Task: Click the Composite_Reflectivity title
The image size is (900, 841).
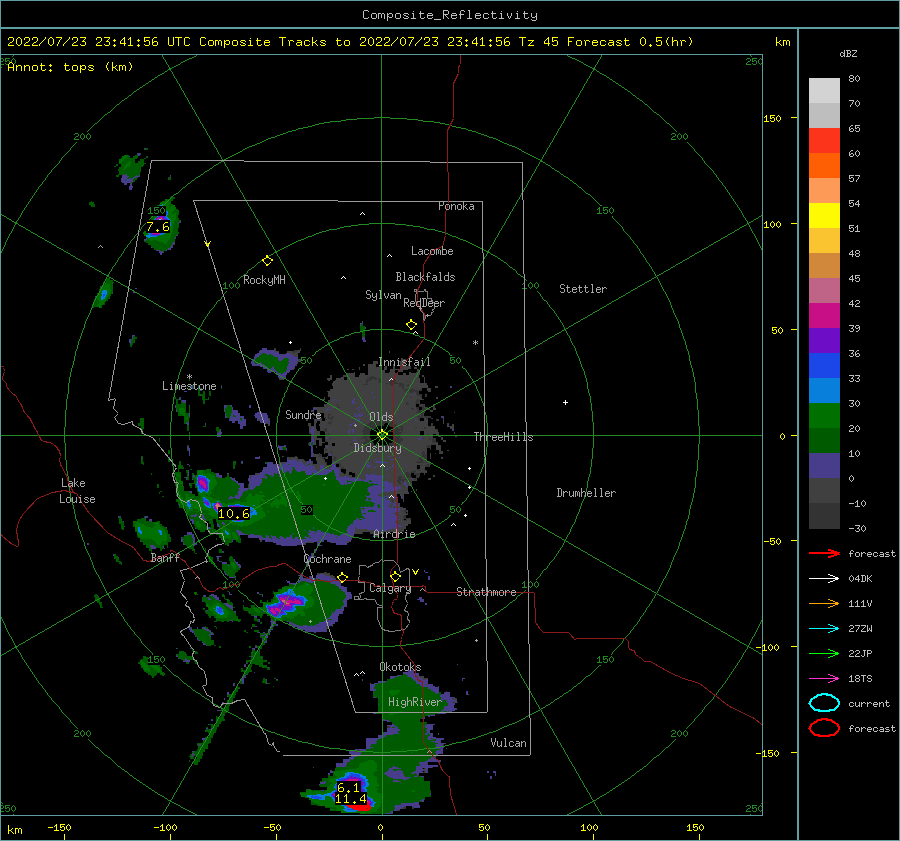Action: tap(450, 15)
